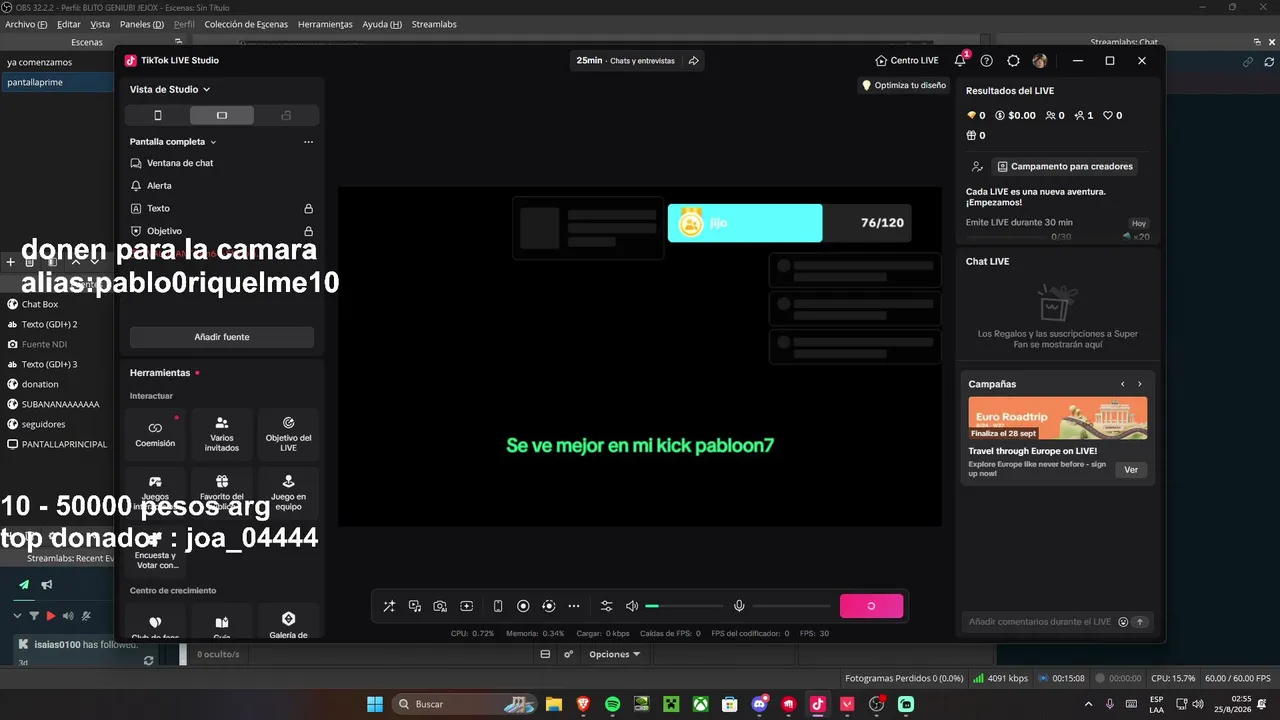Open the emoji picker in comment box

point(1123,622)
